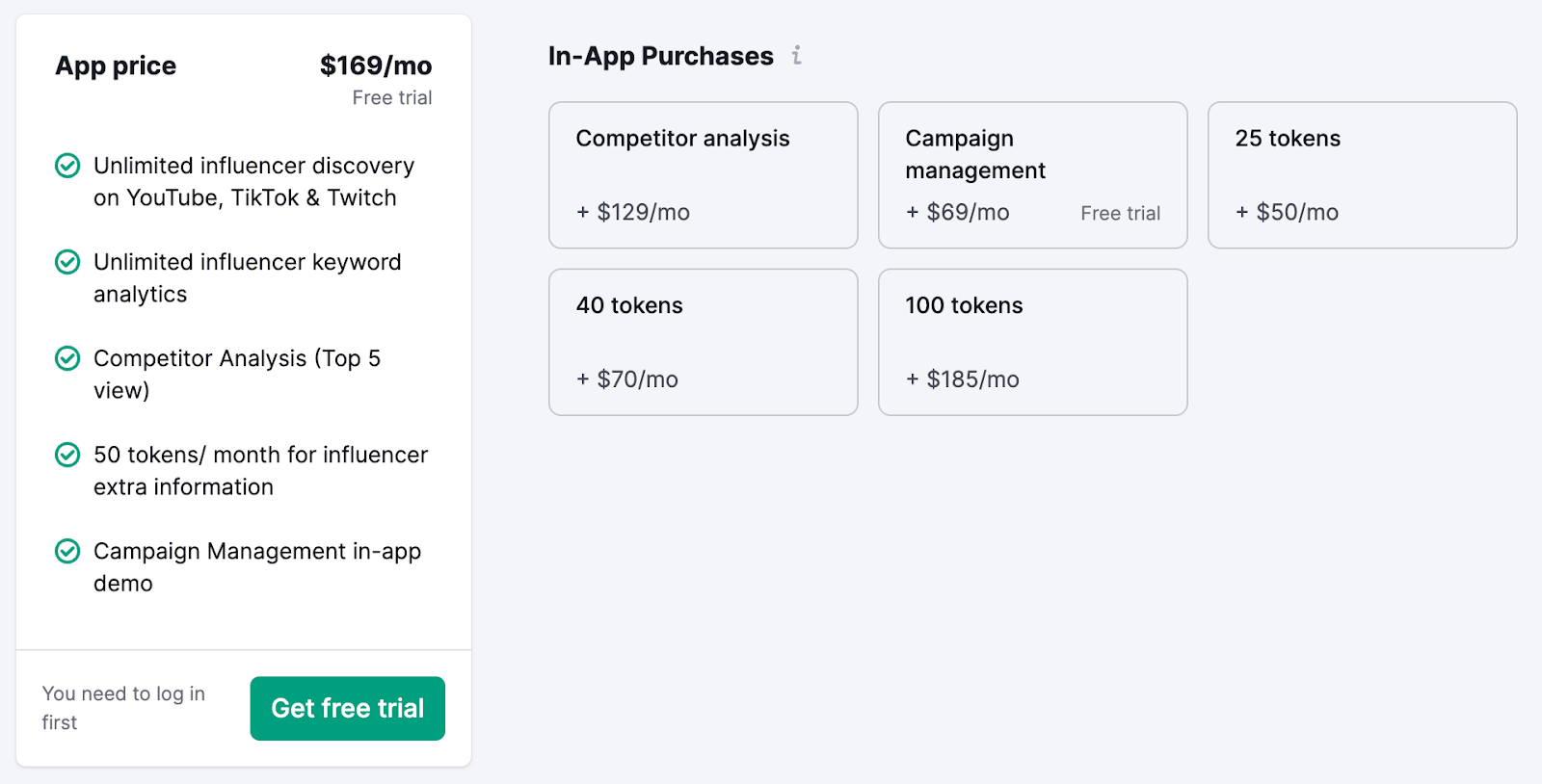Click the Get free trial button

point(347,708)
